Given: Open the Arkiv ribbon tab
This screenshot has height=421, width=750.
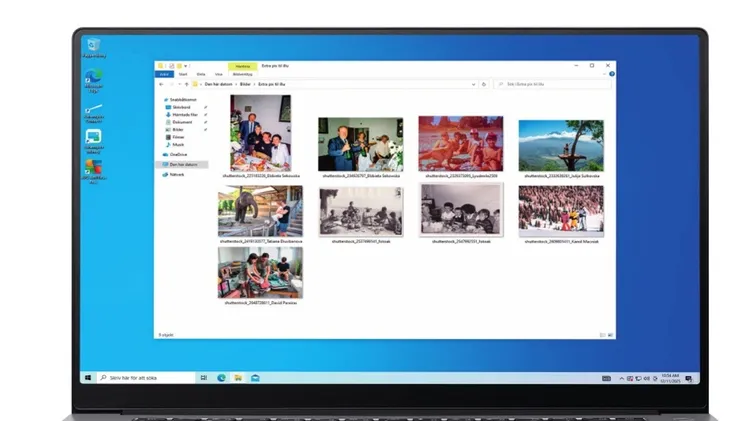Looking at the screenshot, I should tap(164, 74).
